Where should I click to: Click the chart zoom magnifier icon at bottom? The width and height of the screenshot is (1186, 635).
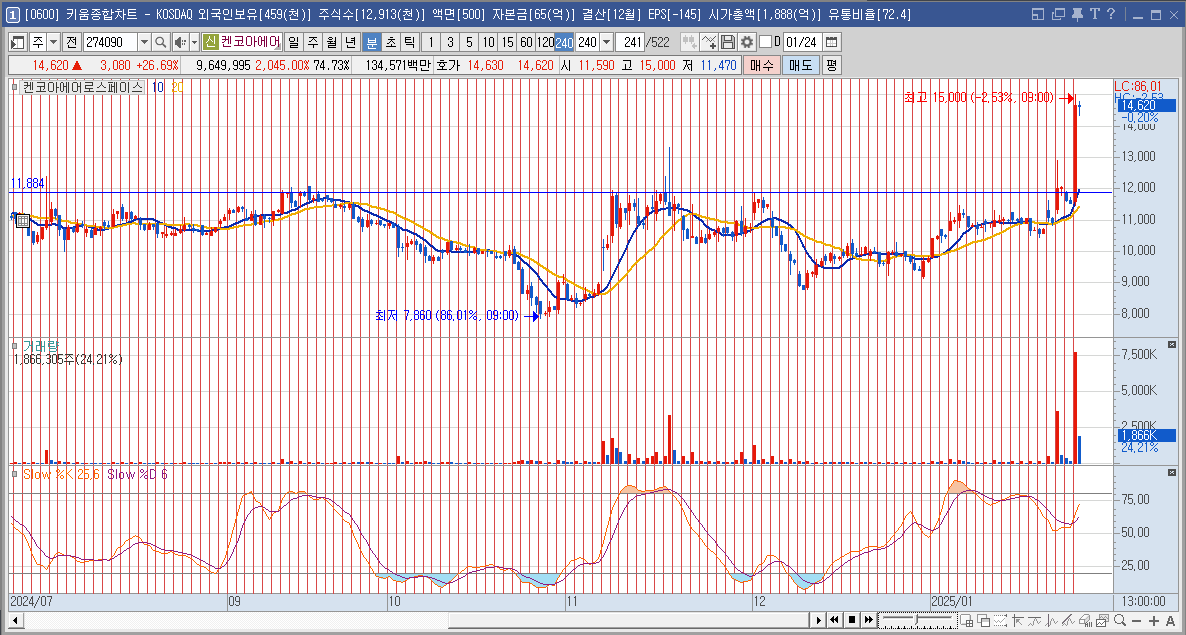tap(1119, 621)
